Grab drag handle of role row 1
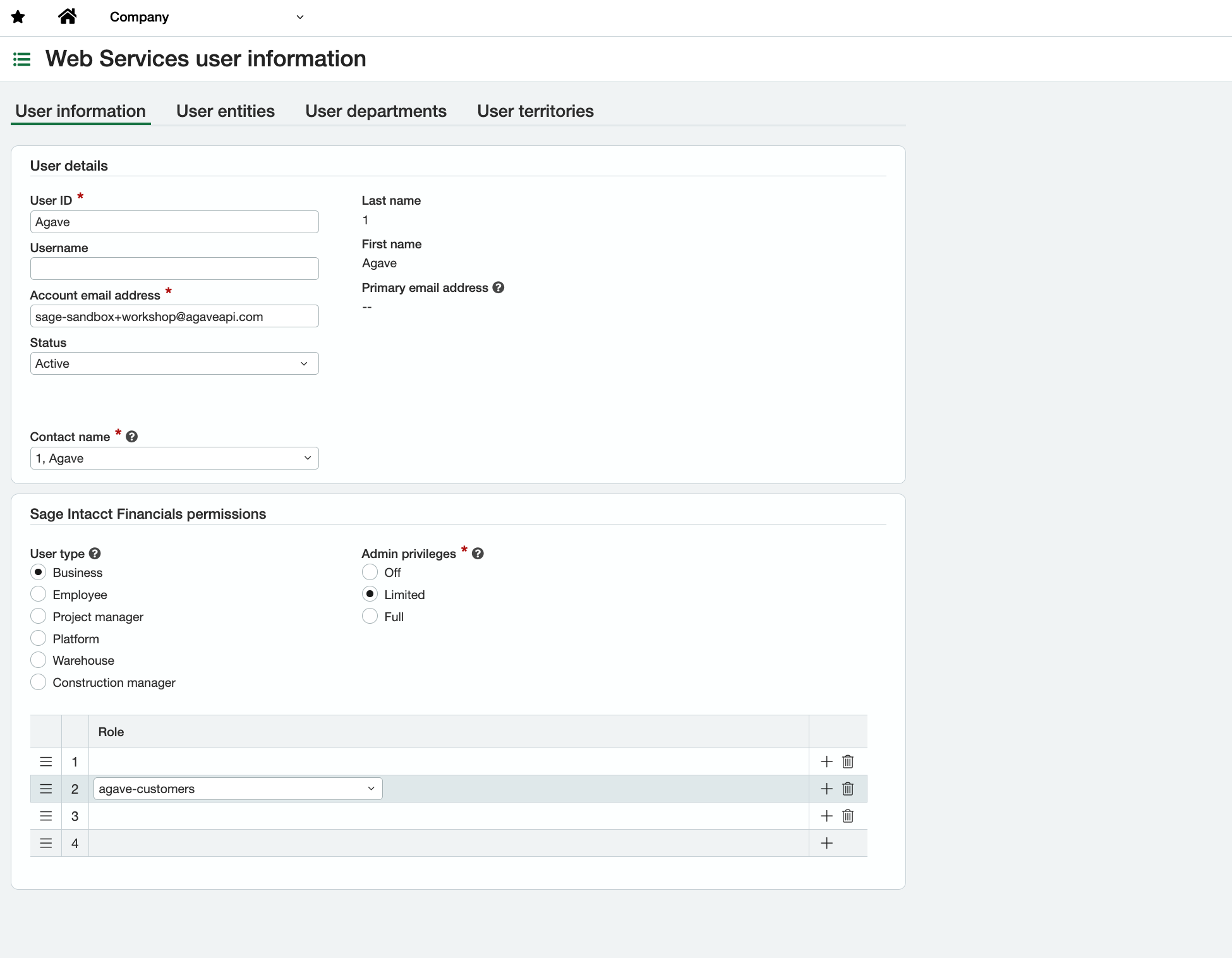Viewport: 1232px width, 958px height. click(46, 761)
